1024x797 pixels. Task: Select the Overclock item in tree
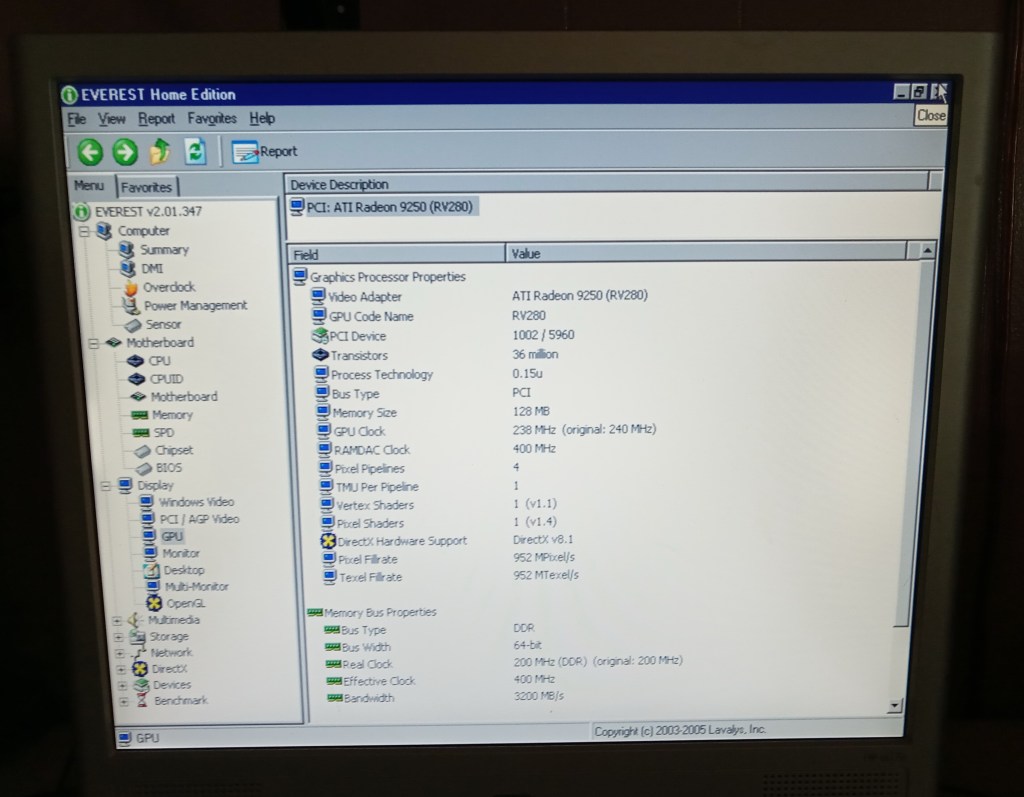click(168, 287)
